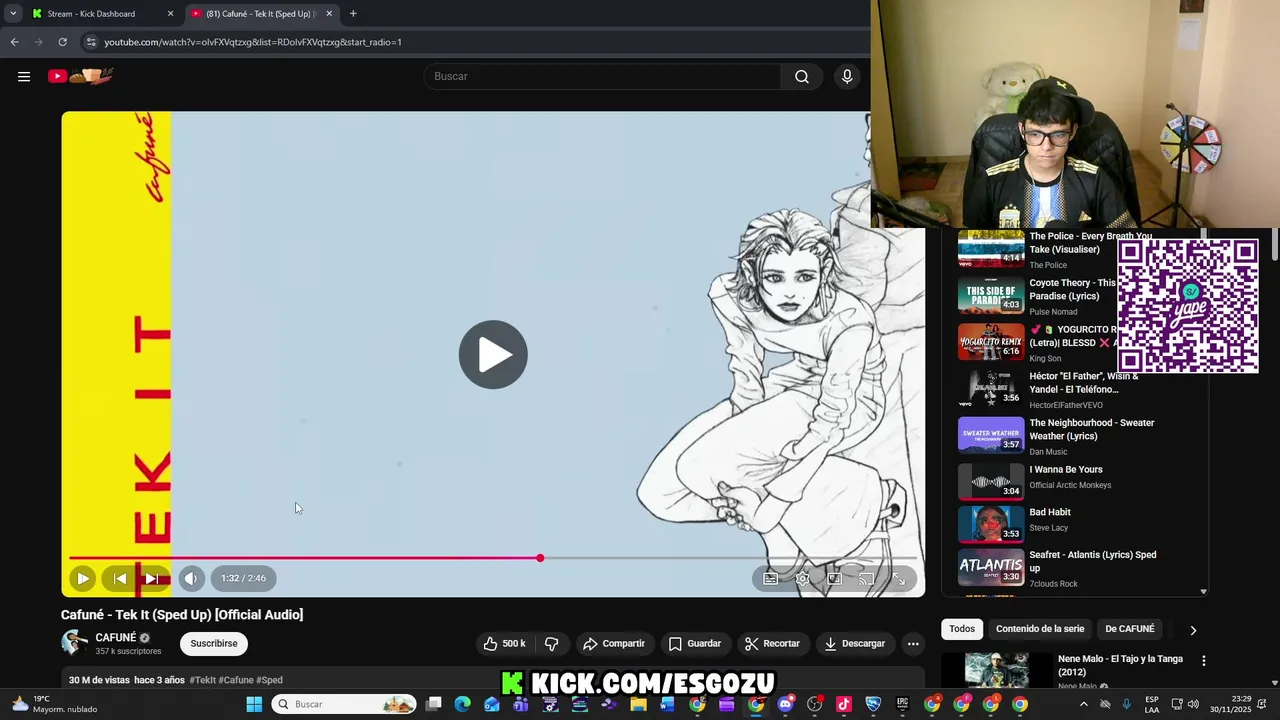1280x720 pixels.
Task: Click the Buscar search field on YouTube
Action: tap(603, 76)
